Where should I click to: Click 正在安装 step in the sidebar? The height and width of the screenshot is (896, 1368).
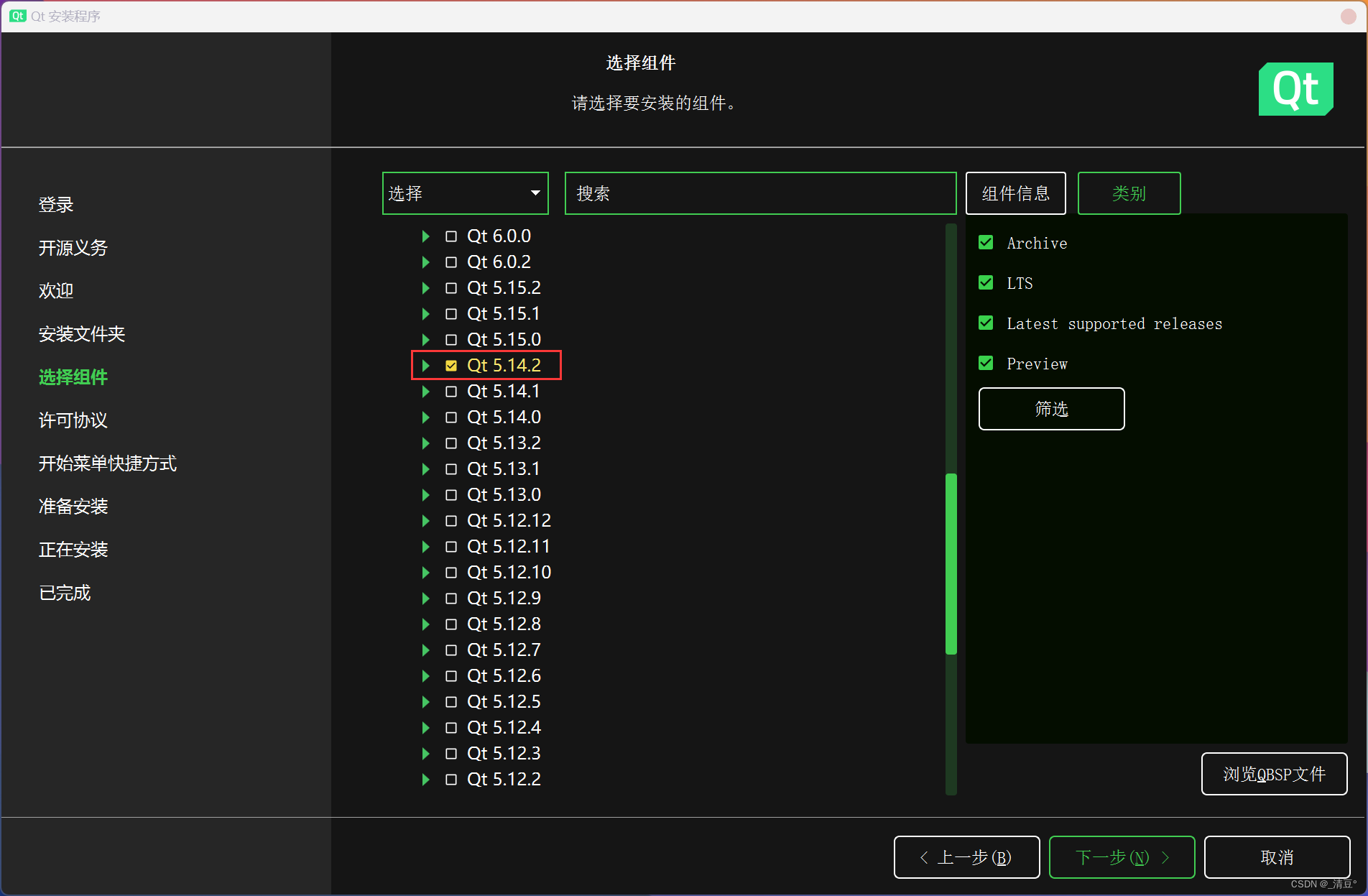(73, 550)
